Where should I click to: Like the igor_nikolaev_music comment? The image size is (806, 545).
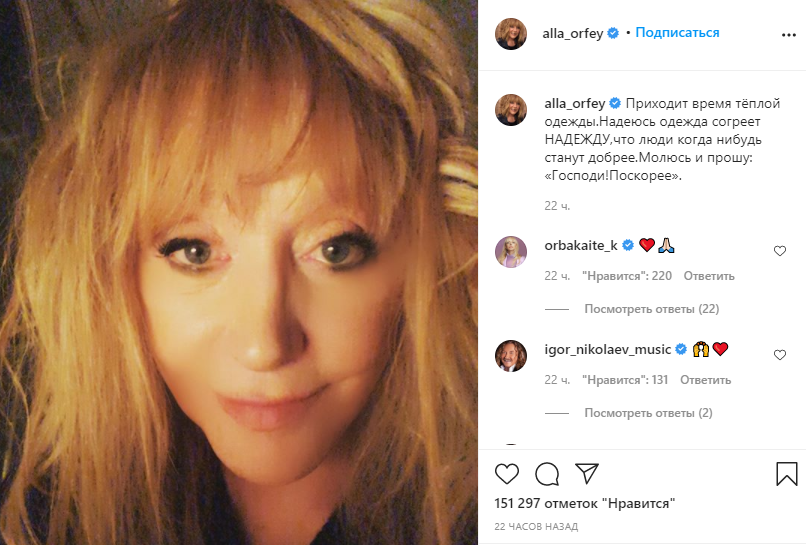pos(780,355)
